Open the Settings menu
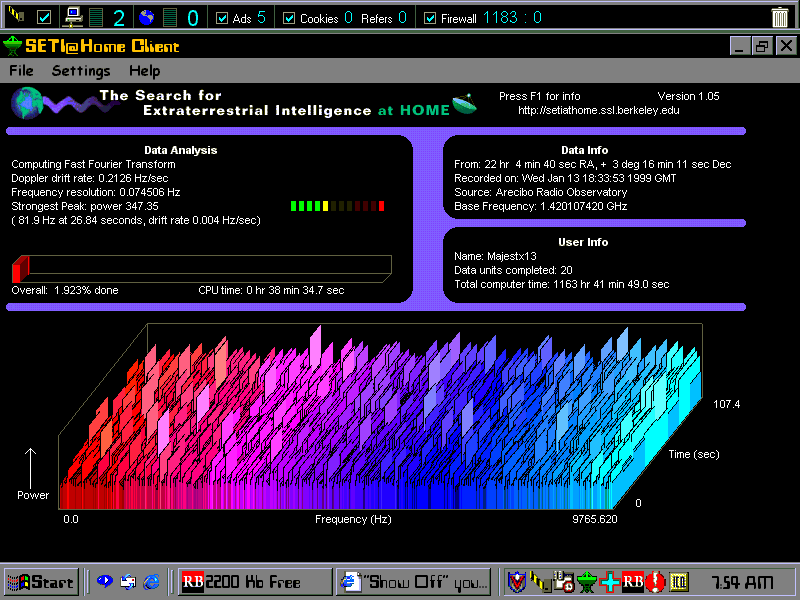 point(81,70)
